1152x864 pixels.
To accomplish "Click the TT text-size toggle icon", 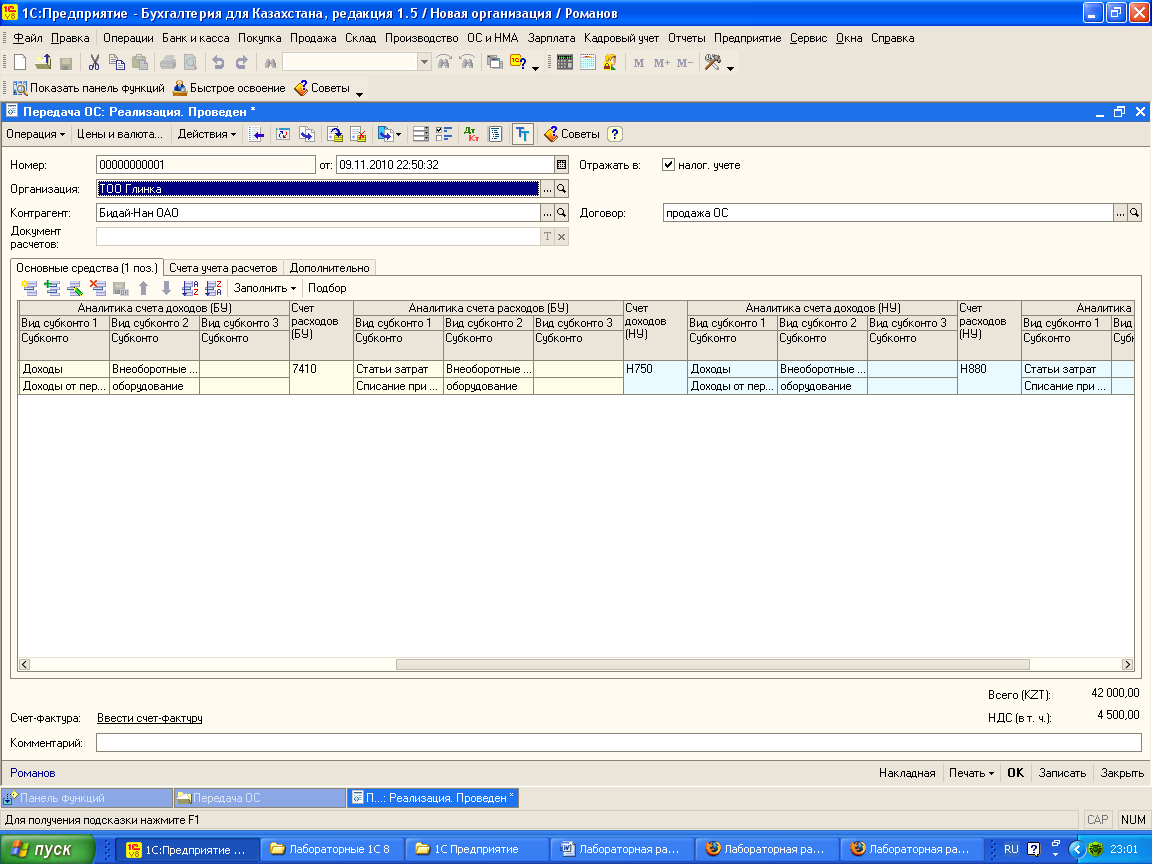I will click(522, 134).
